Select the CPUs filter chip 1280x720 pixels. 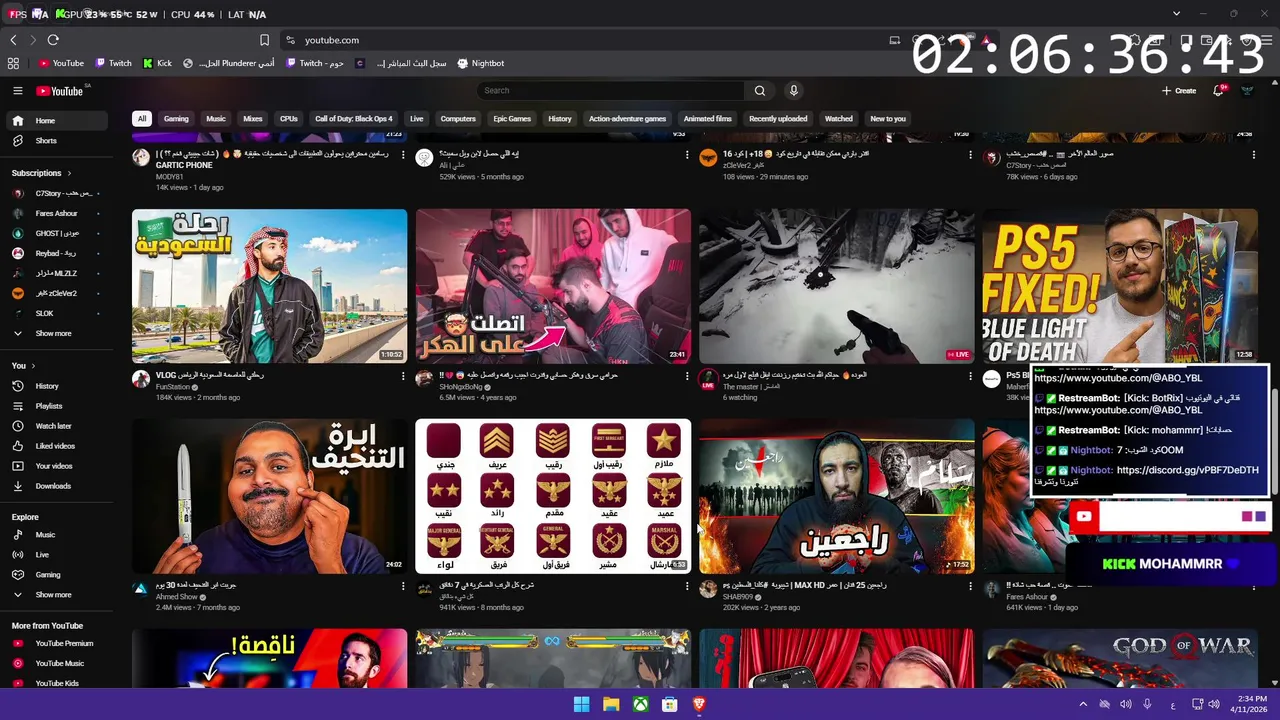[x=289, y=119]
